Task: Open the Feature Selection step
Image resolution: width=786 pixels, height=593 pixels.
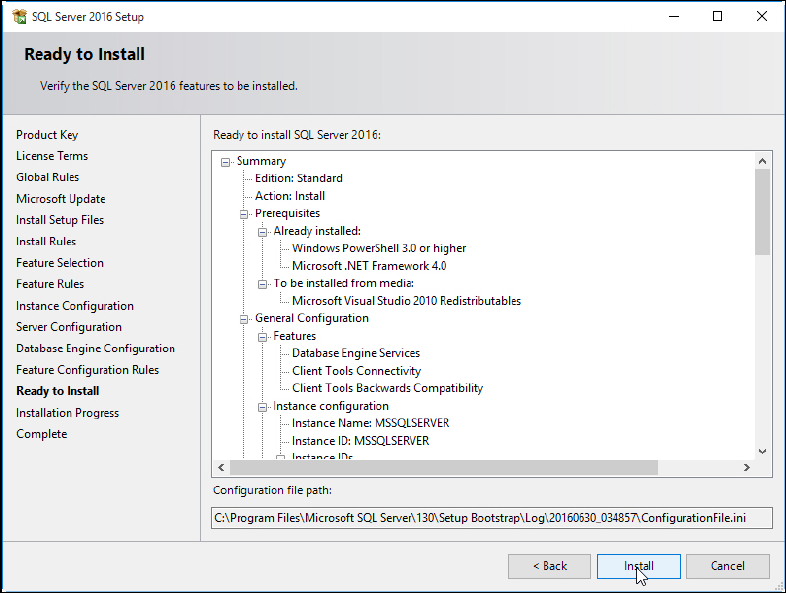Action: [60, 263]
